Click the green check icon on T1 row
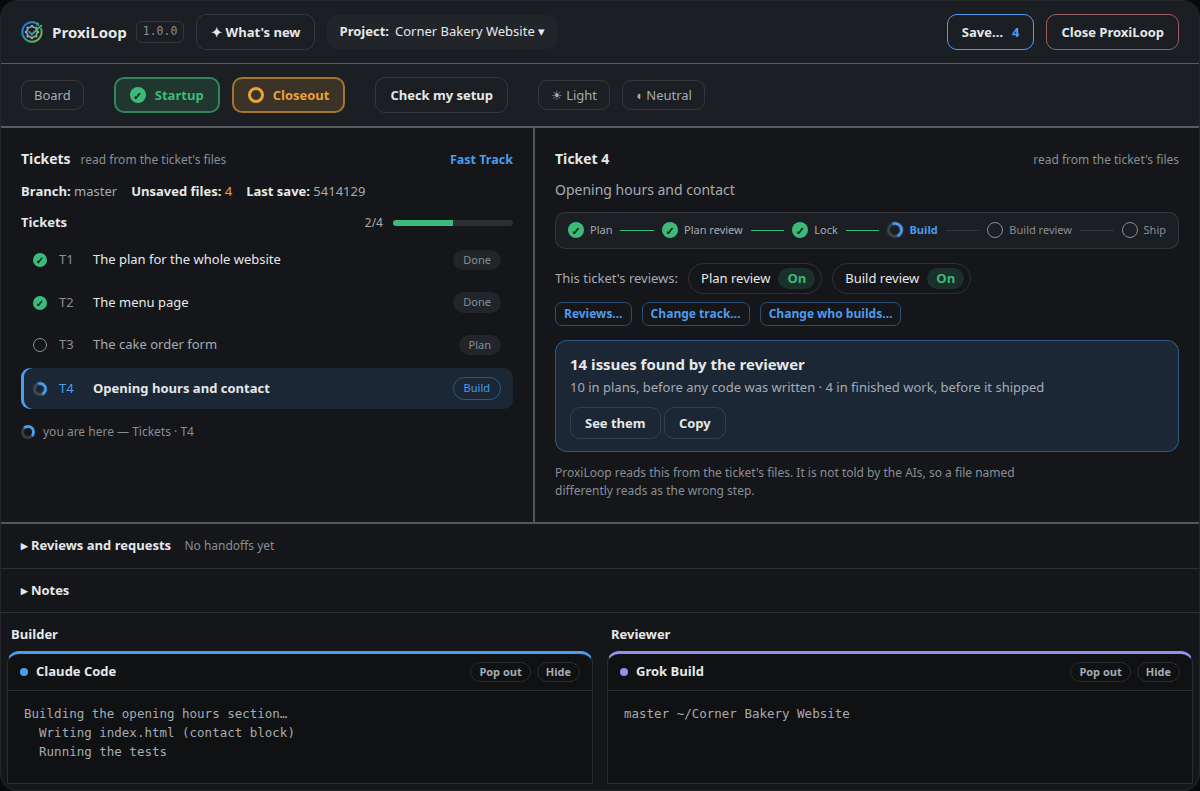 point(40,260)
